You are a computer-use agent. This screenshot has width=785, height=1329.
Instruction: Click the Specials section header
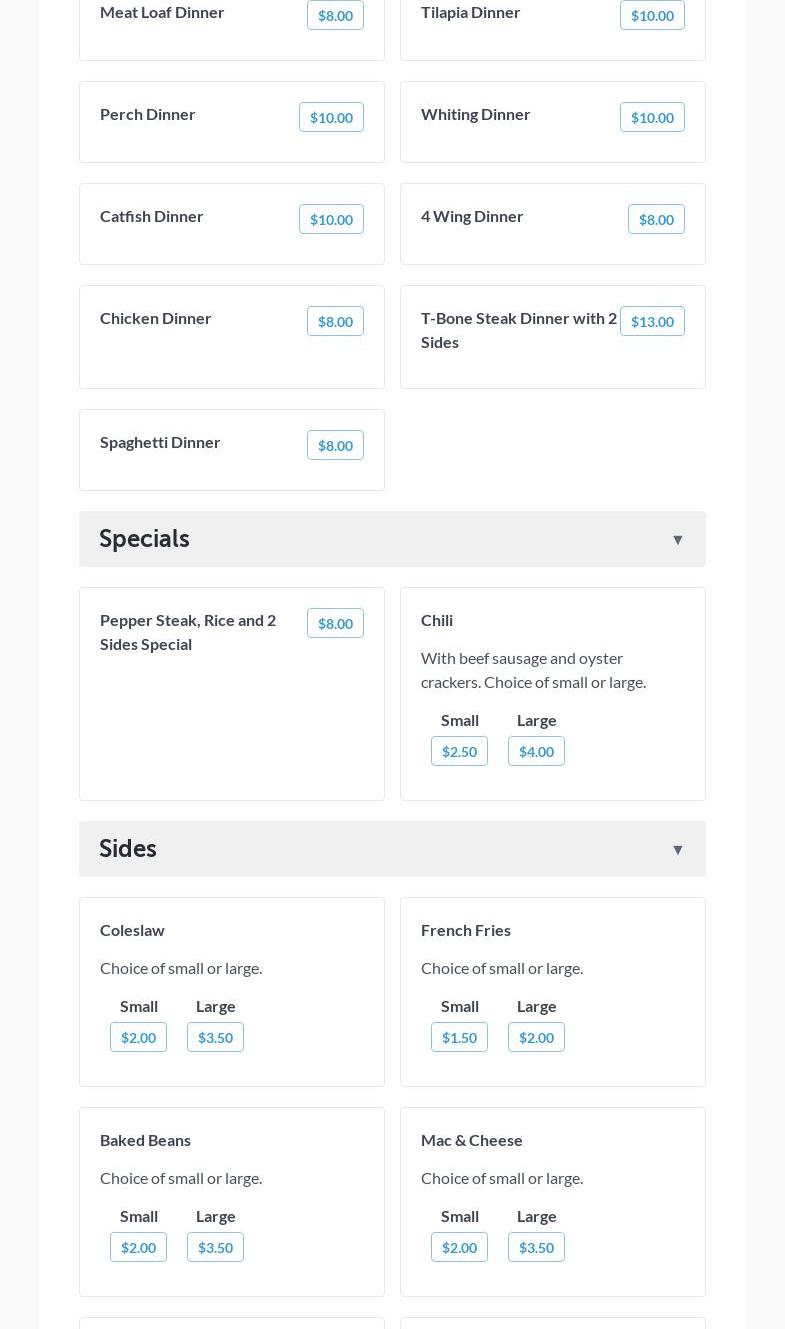point(144,539)
